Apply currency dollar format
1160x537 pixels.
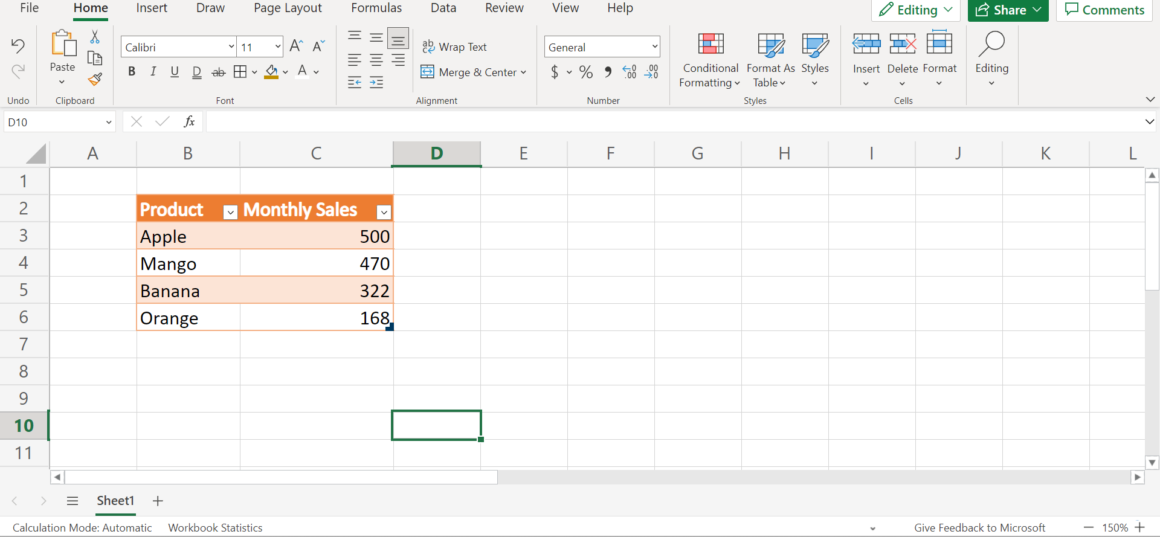[x=555, y=72]
